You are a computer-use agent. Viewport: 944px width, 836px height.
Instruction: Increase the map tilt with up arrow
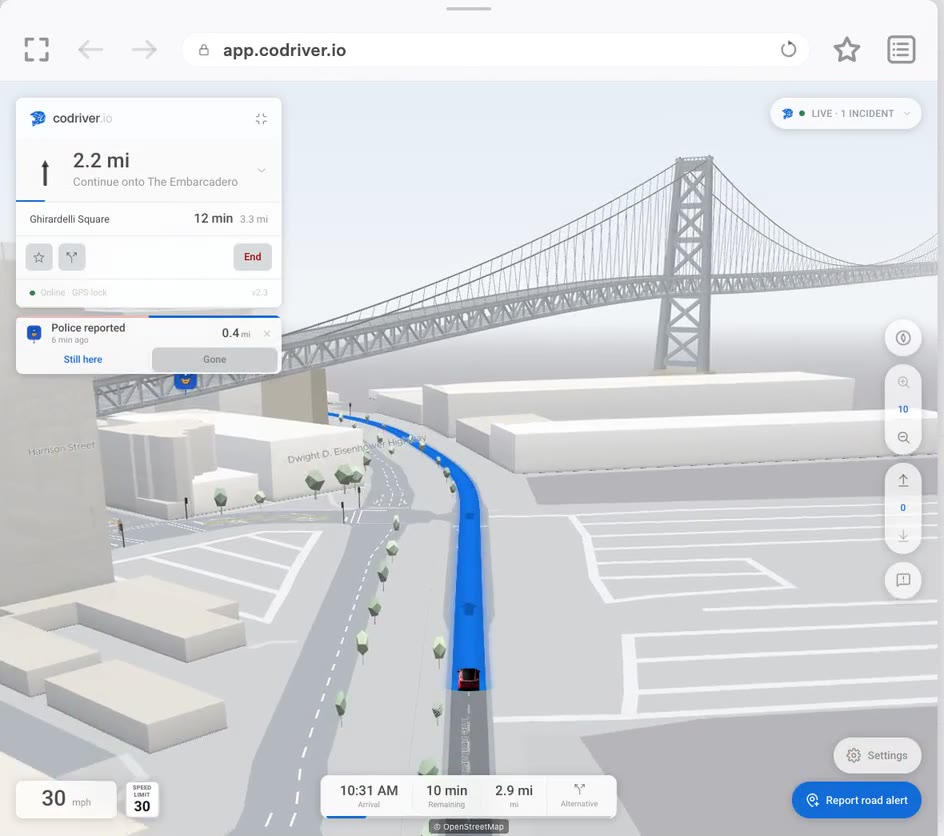pyautogui.click(x=902, y=480)
